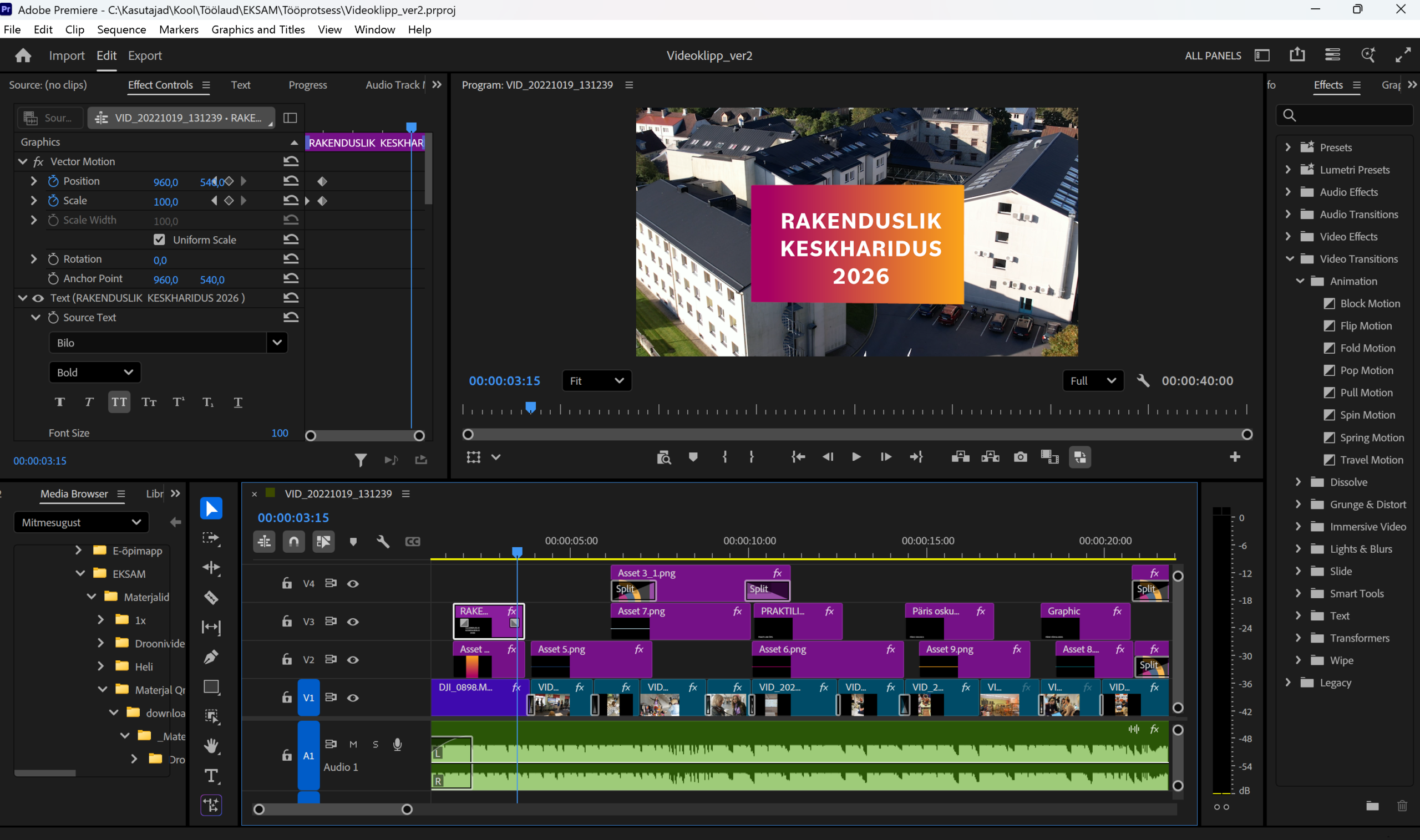Select the Hand tool
This screenshot has width=1420, height=840.
coord(211,746)
